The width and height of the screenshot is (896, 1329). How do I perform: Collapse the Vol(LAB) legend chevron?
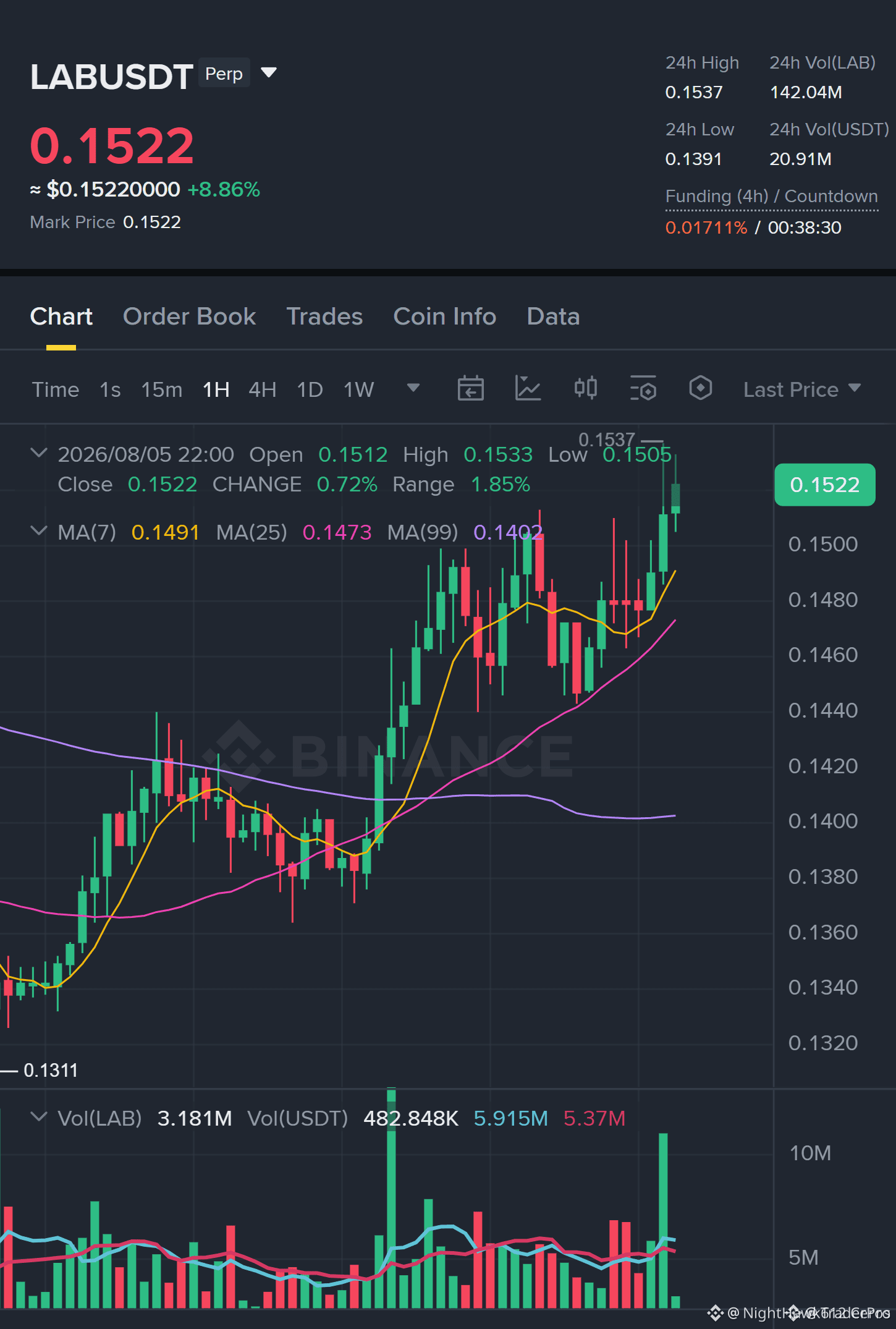(39, 1117)
